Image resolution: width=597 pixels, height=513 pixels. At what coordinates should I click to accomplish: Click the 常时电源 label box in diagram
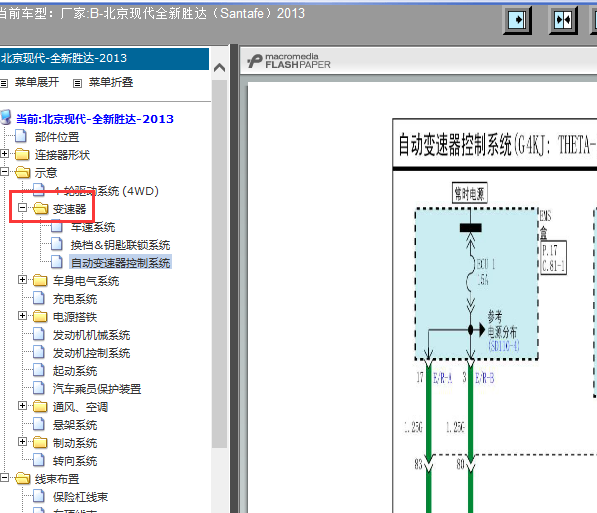470,193
